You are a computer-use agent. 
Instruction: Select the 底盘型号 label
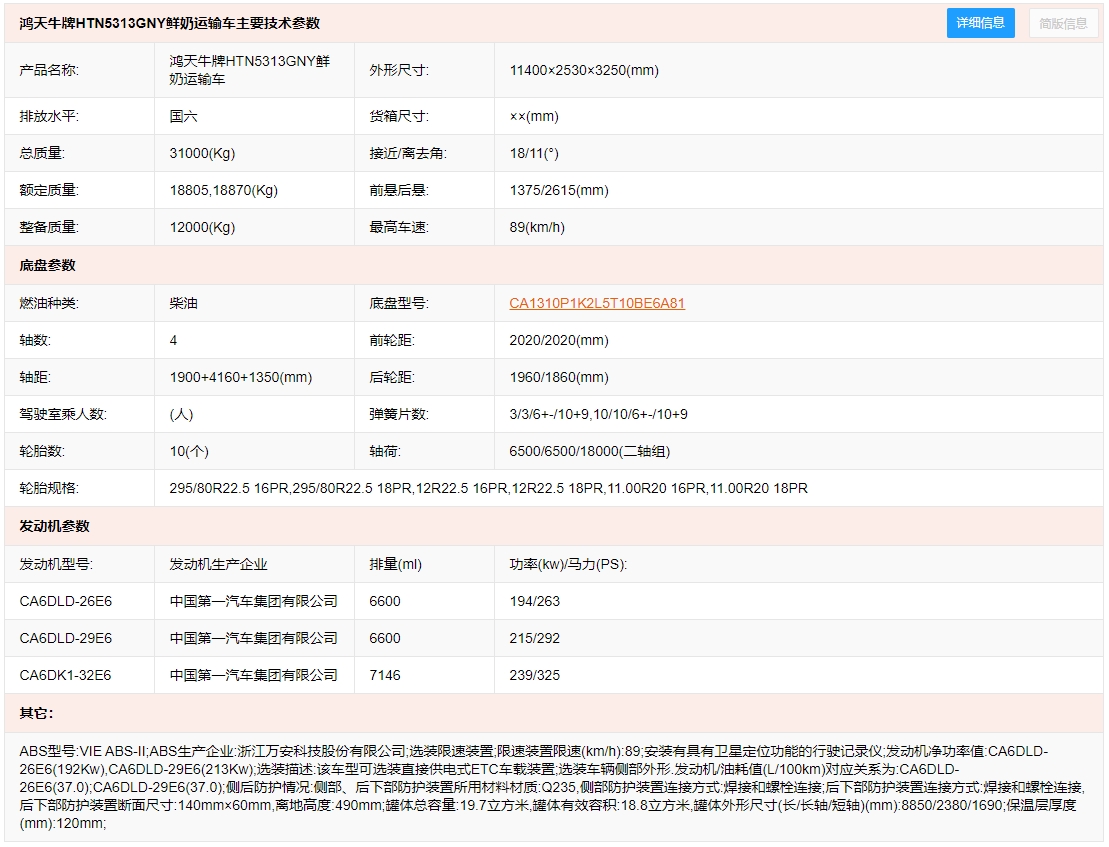pos(399,303)
